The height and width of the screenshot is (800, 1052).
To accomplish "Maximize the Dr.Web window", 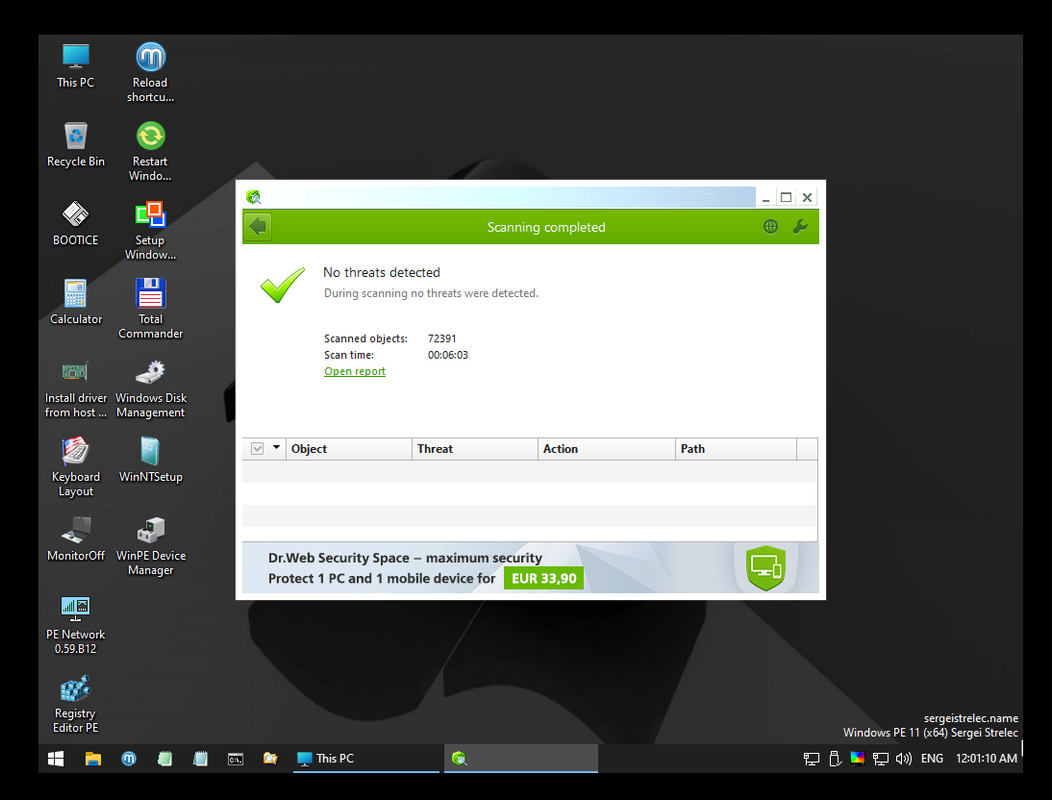I will (x=786, y=197).
